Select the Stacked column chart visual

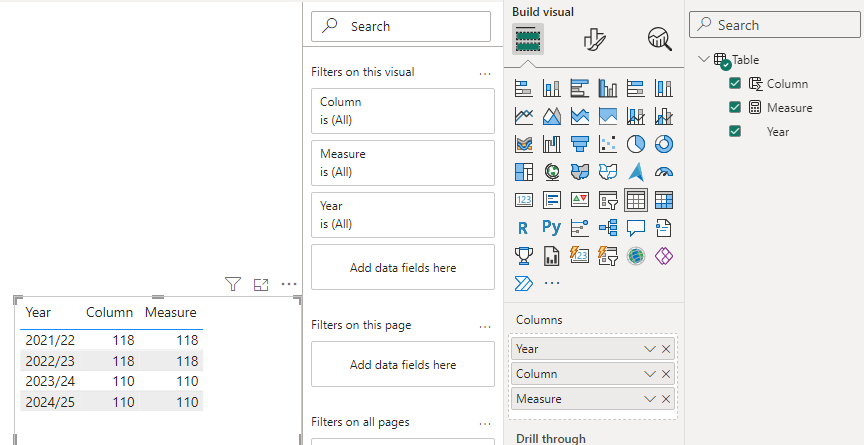552,88
